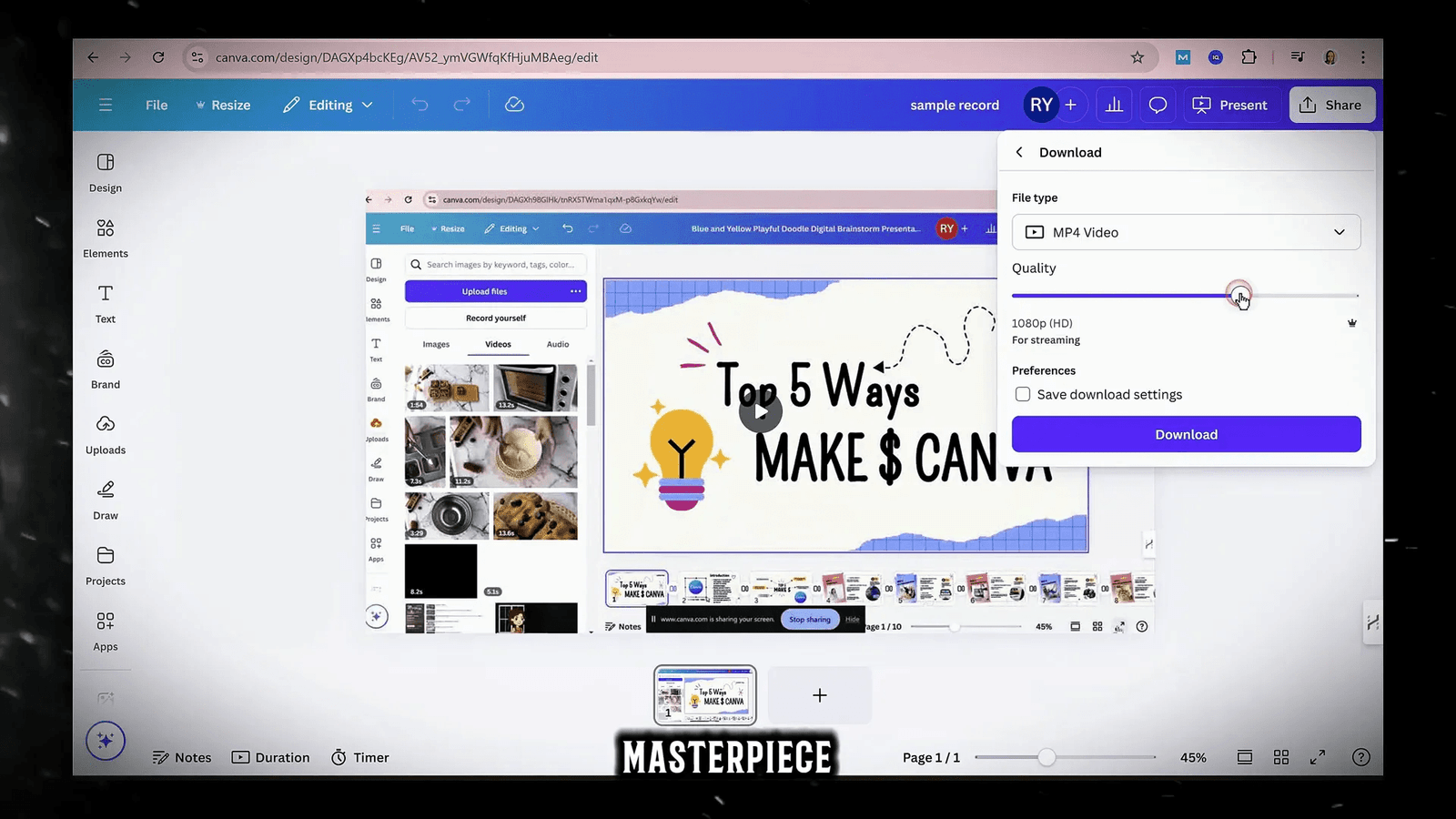Open the comments bubble icon
The width and height of the screenshot is (1456, 819).
pos(1158,105)
